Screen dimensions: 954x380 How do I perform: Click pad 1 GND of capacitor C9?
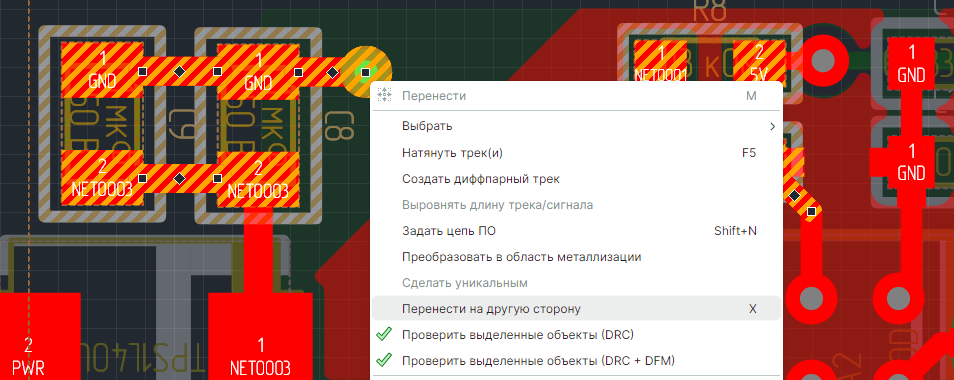[102, 71]
